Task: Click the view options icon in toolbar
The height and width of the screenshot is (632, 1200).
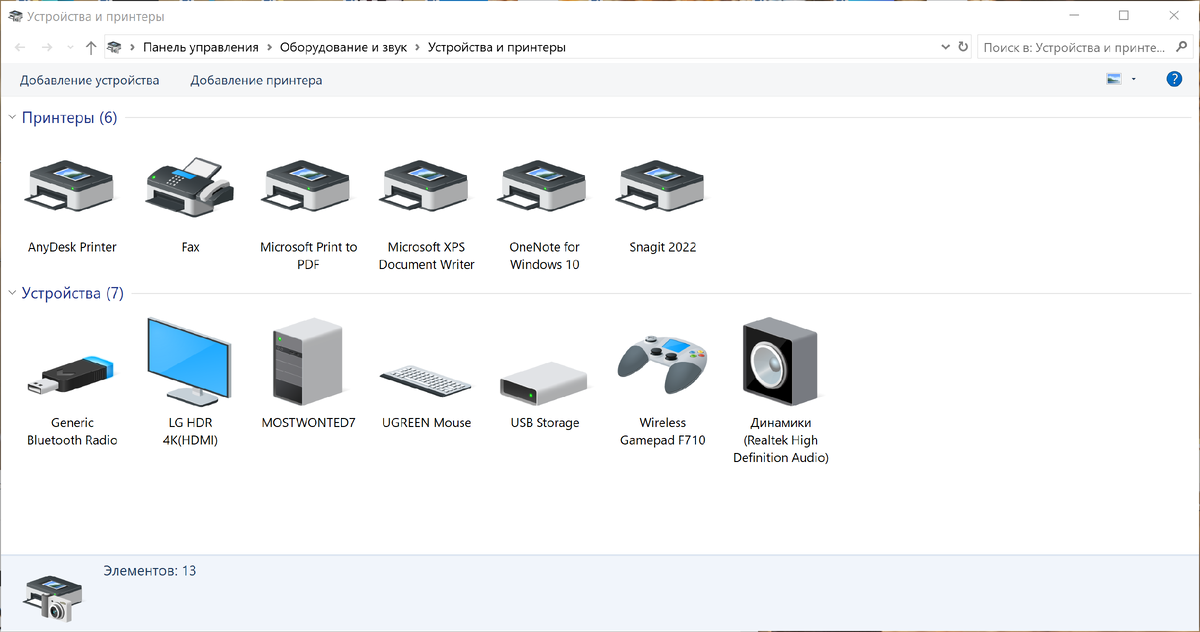Action: click(1114, 80)
